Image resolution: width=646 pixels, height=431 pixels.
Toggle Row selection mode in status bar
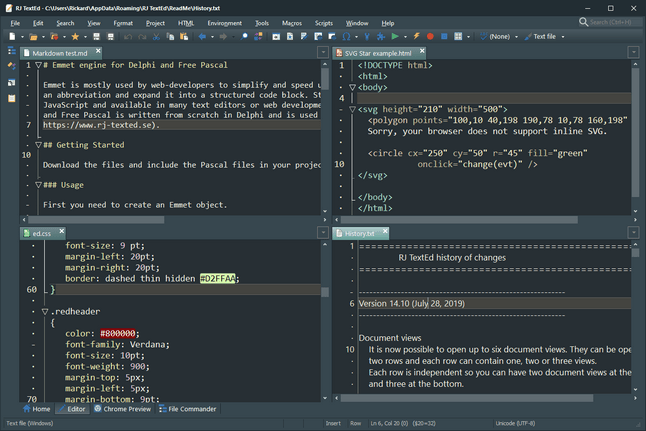[355, 423]
